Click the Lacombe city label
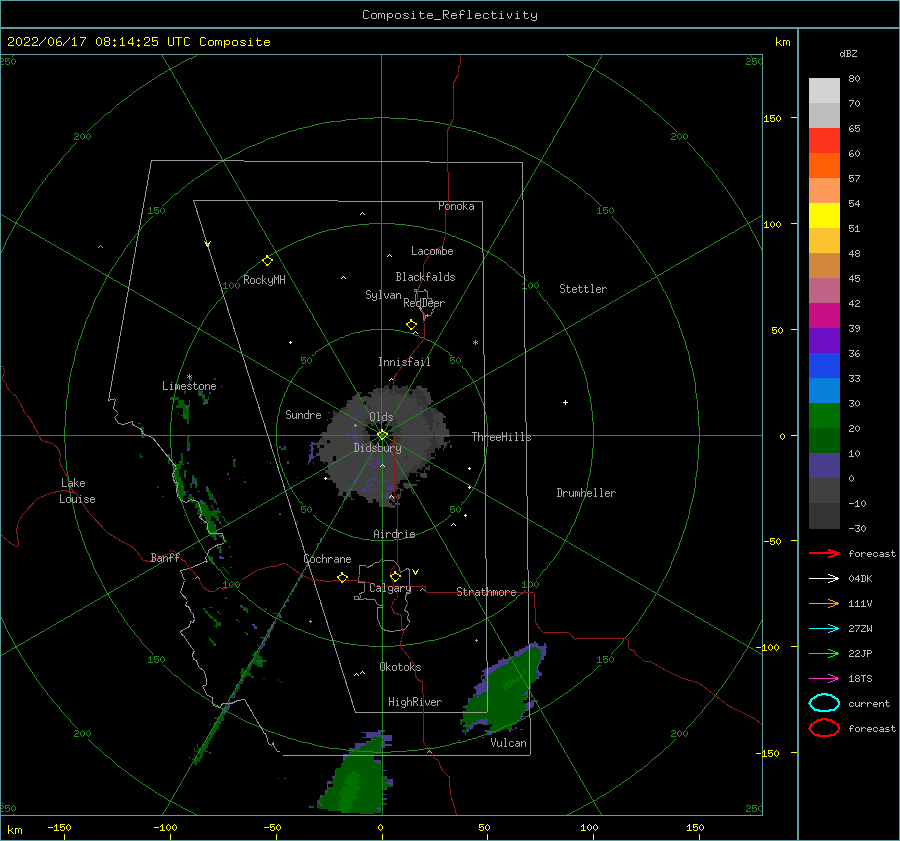This screenshot has width=900, height=841. (432, 251)
